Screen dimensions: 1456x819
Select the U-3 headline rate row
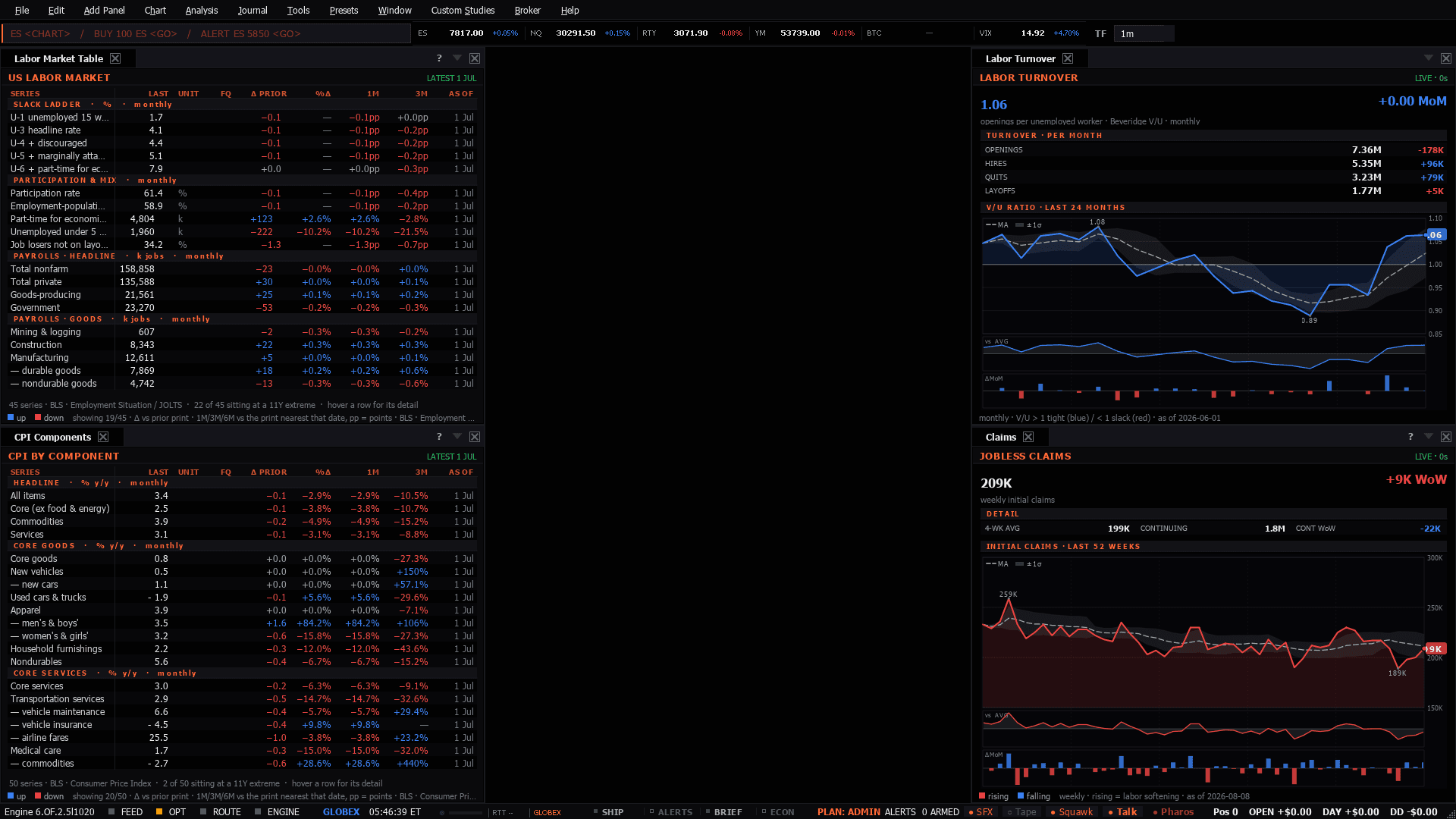(242, 130)
